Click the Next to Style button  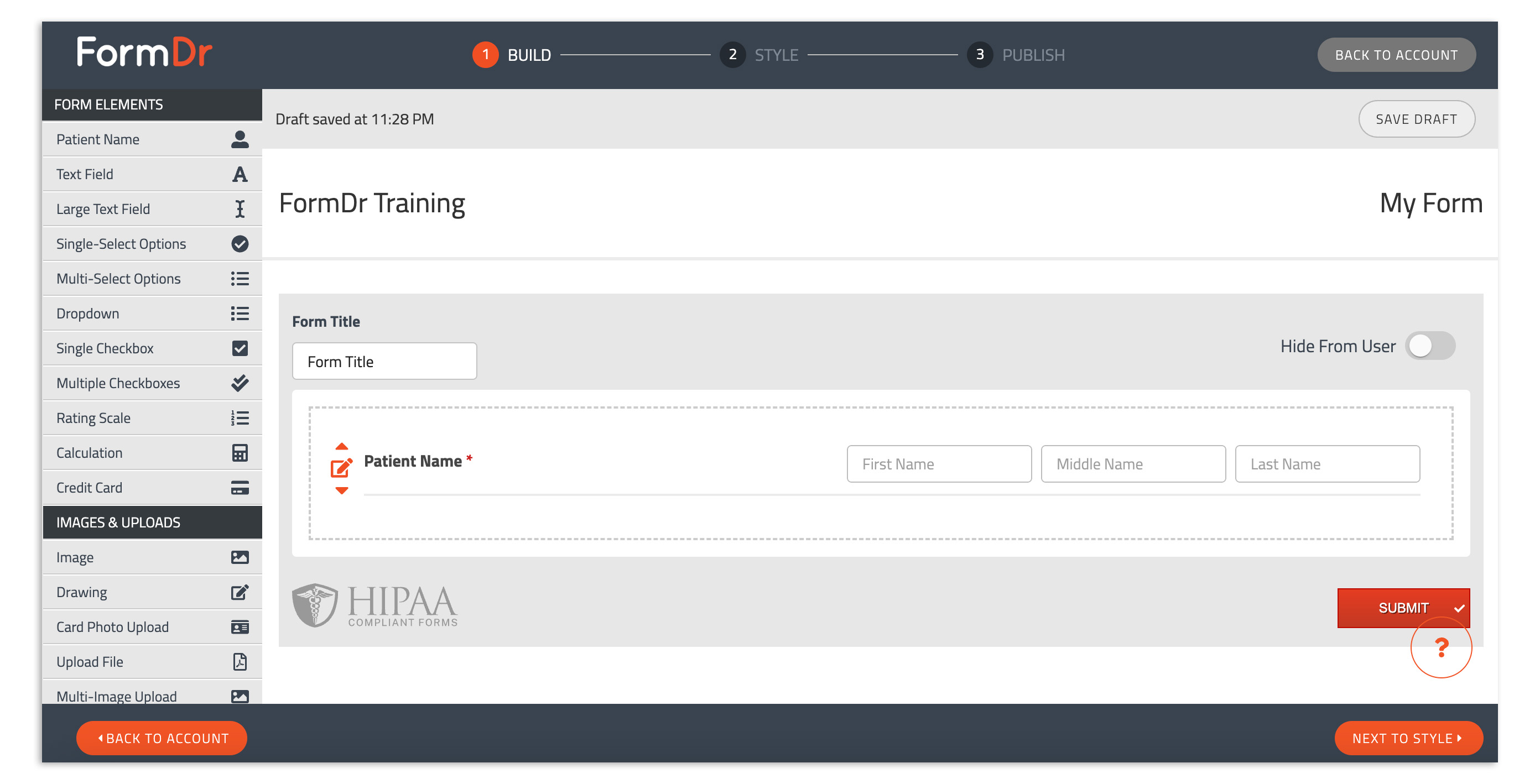(1408, 739)
